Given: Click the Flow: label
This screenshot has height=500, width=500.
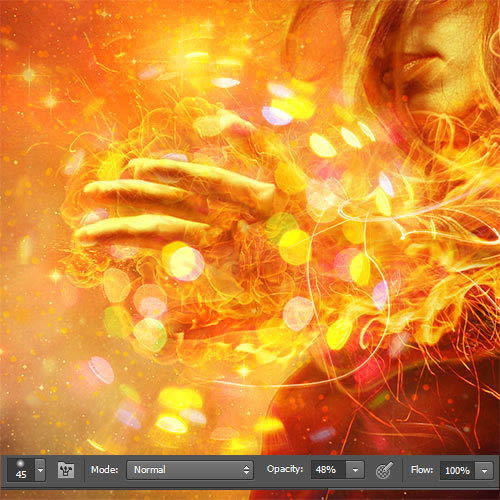Looking at the screenshot, I should point(422,470).
